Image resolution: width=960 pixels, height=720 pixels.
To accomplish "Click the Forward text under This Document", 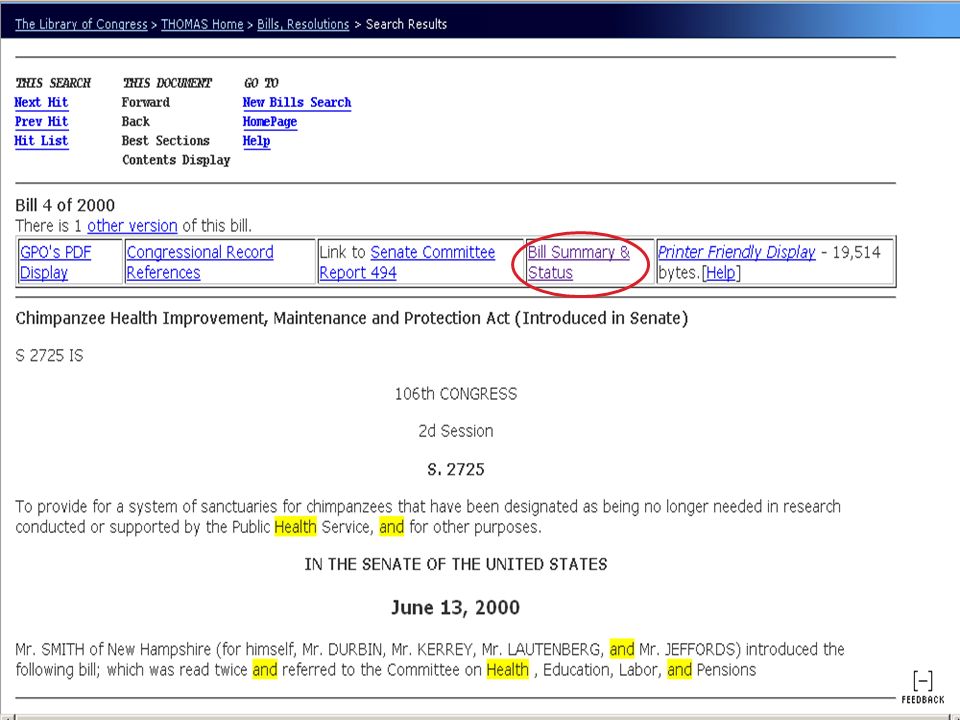I will pos(146,102).
